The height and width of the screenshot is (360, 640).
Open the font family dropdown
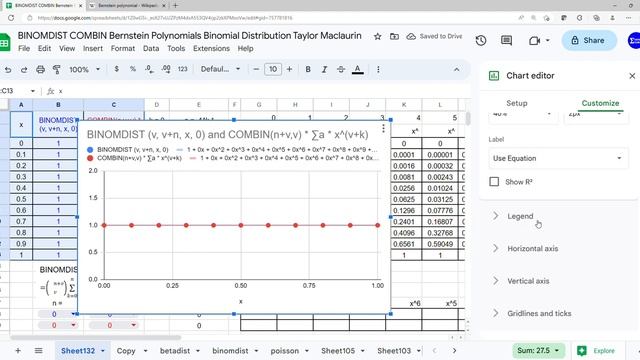coord(220,69)
